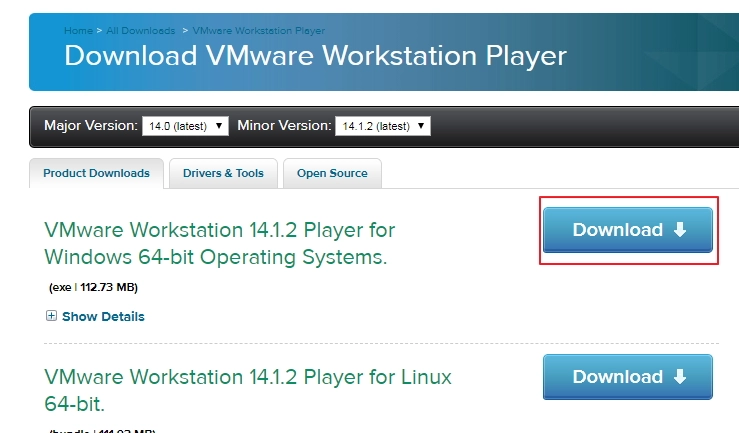Open the VMware Workstation Player breadcrumb link

pos(258,31)
